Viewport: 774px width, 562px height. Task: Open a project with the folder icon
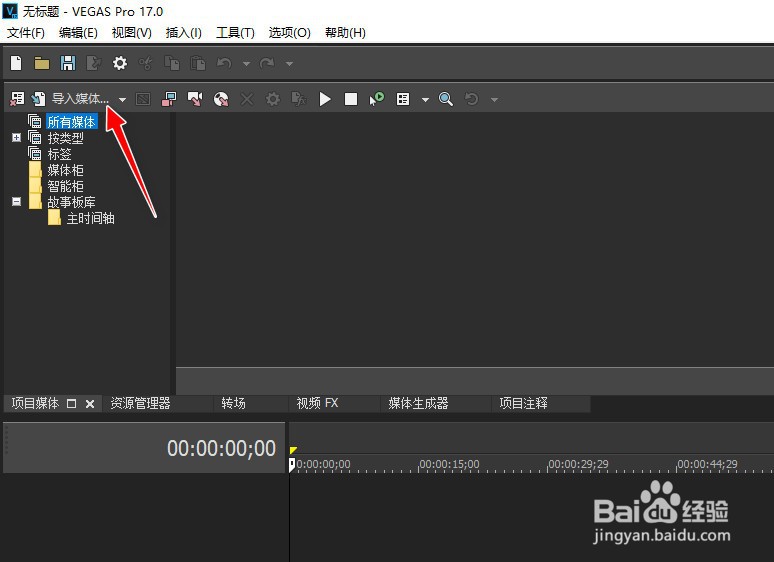tap(41, 63)
